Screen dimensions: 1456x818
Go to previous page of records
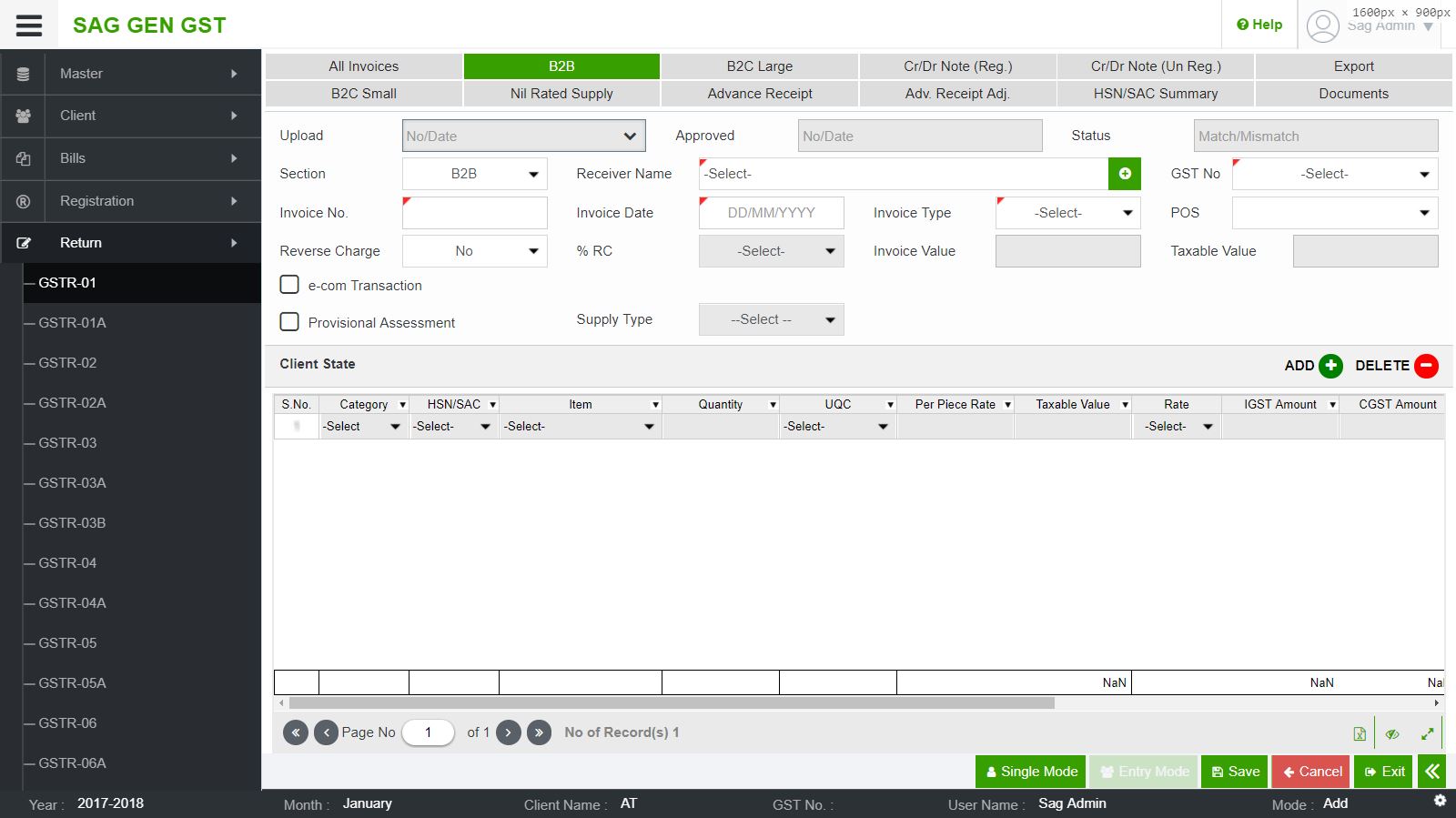[326, 732]
